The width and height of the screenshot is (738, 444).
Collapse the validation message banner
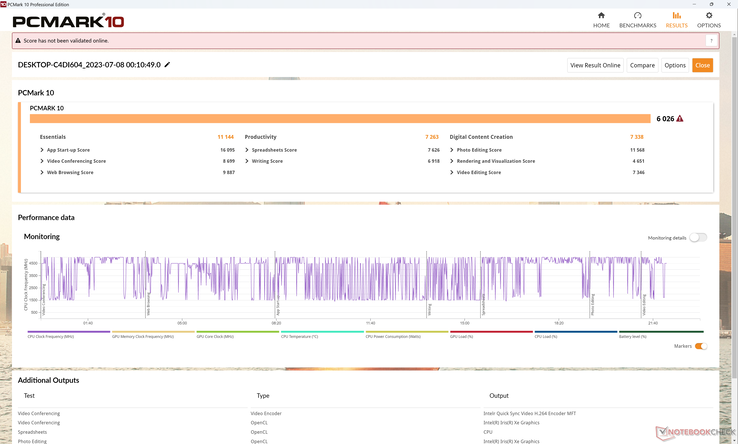tap(711, 41)
